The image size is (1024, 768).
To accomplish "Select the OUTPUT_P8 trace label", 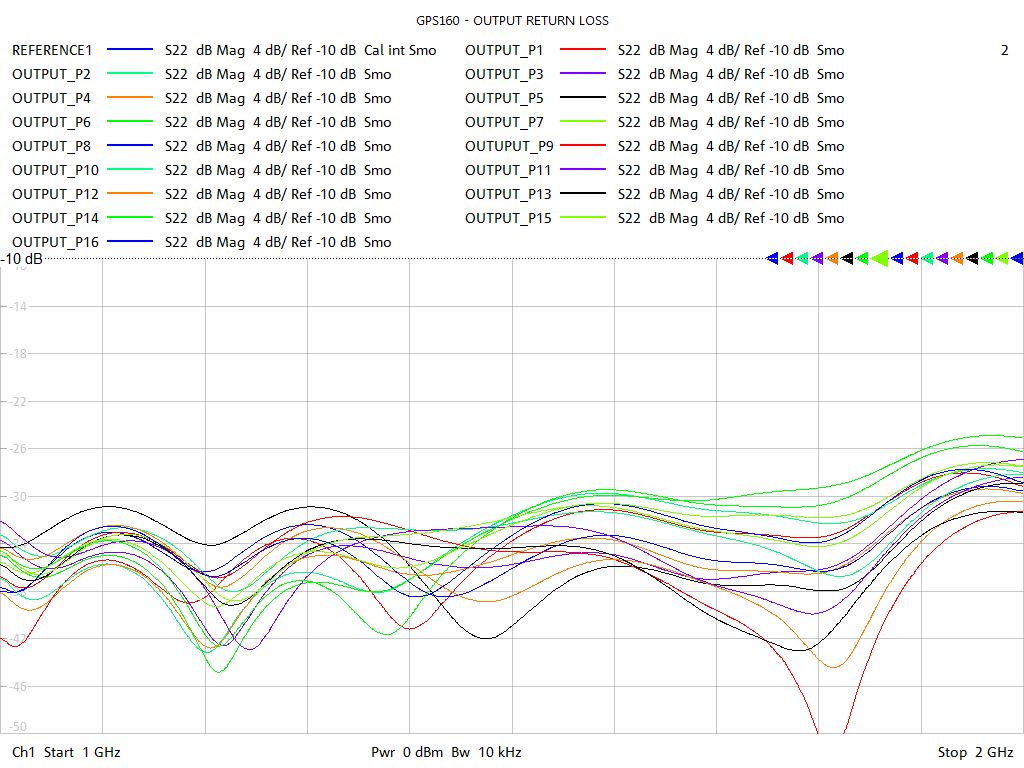I will point(52,146).
